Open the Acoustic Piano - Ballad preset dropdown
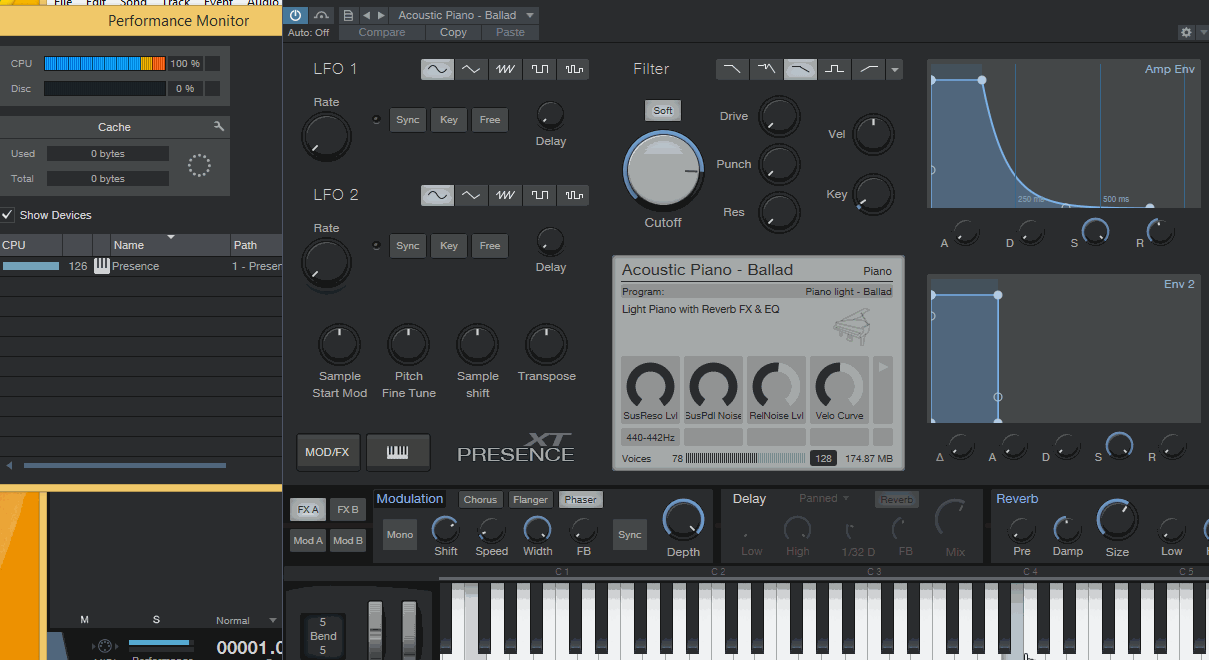Viewport: 1209px width, 660px height. point(464,15)
